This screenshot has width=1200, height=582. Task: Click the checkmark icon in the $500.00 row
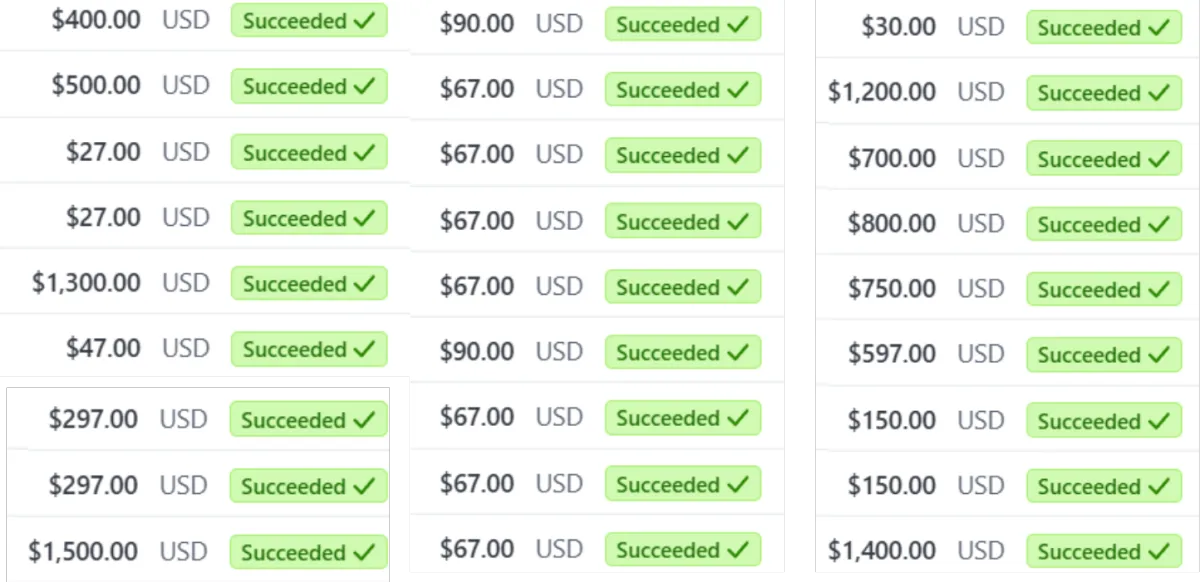pos(364,86)
